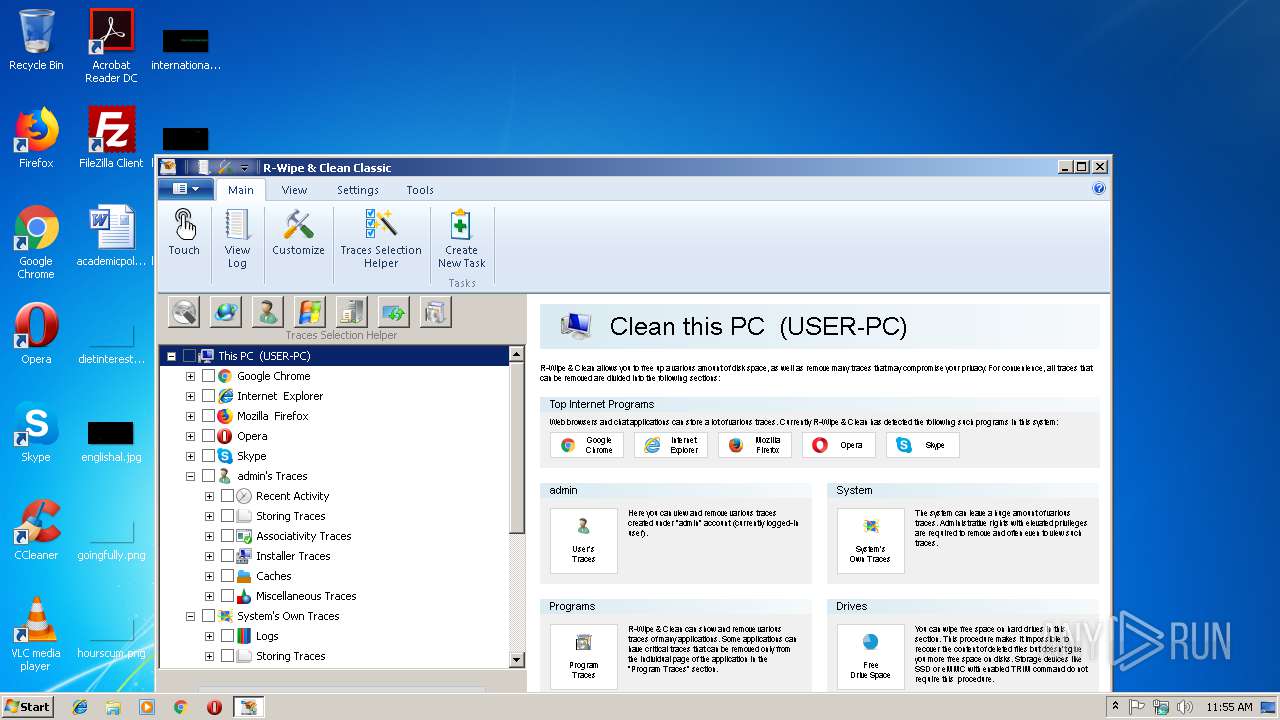This screenshot has height=720, width=1280.
Task: Click the computer tower helper icon
Action: click(352, 312)
